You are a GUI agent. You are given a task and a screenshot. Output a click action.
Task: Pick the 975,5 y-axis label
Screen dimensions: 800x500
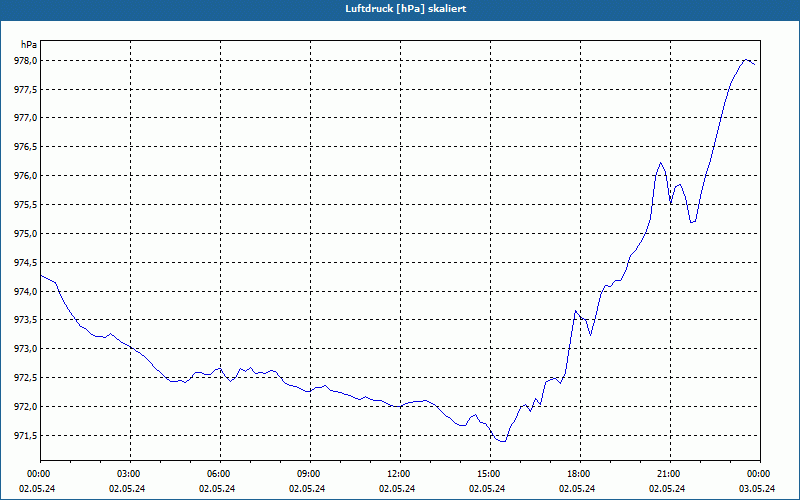(26, 205)
